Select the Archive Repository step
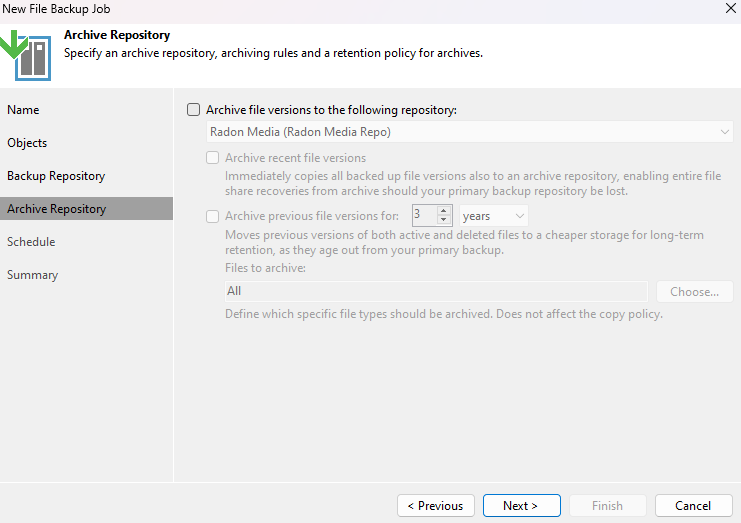Image resolution: width=741 pixels, height=523 pixels. click(86, 208)
